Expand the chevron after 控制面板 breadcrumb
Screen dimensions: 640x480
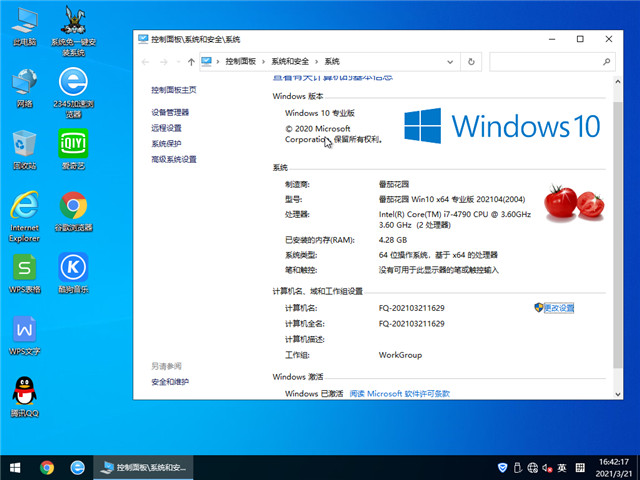263,62
